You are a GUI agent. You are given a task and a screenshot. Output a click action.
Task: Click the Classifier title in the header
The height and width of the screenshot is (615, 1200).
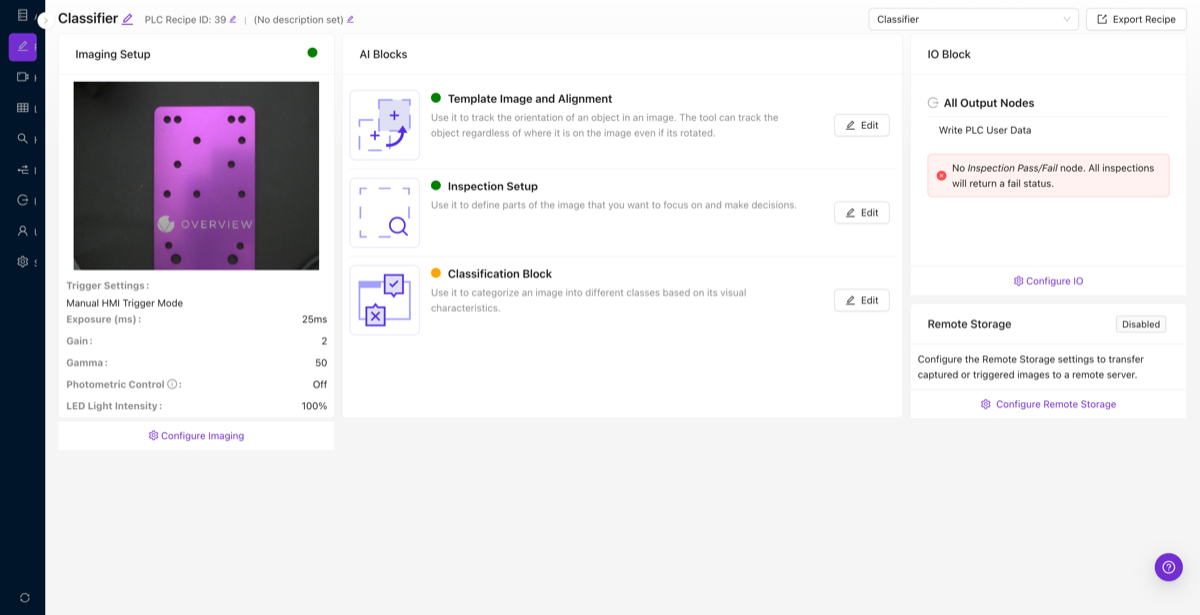(x=88, y=18)
